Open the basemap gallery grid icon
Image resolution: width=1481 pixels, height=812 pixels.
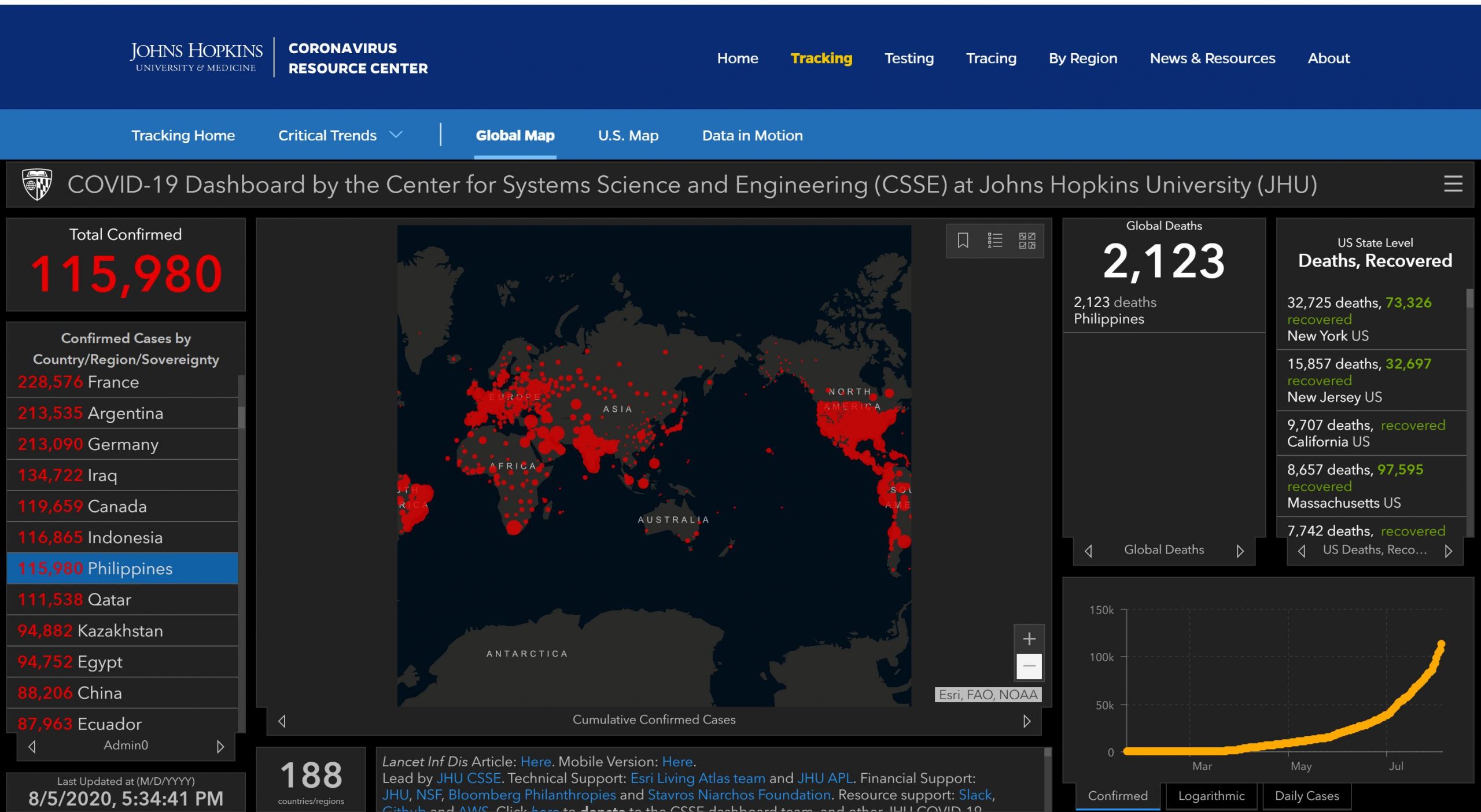coord(1027,240)
